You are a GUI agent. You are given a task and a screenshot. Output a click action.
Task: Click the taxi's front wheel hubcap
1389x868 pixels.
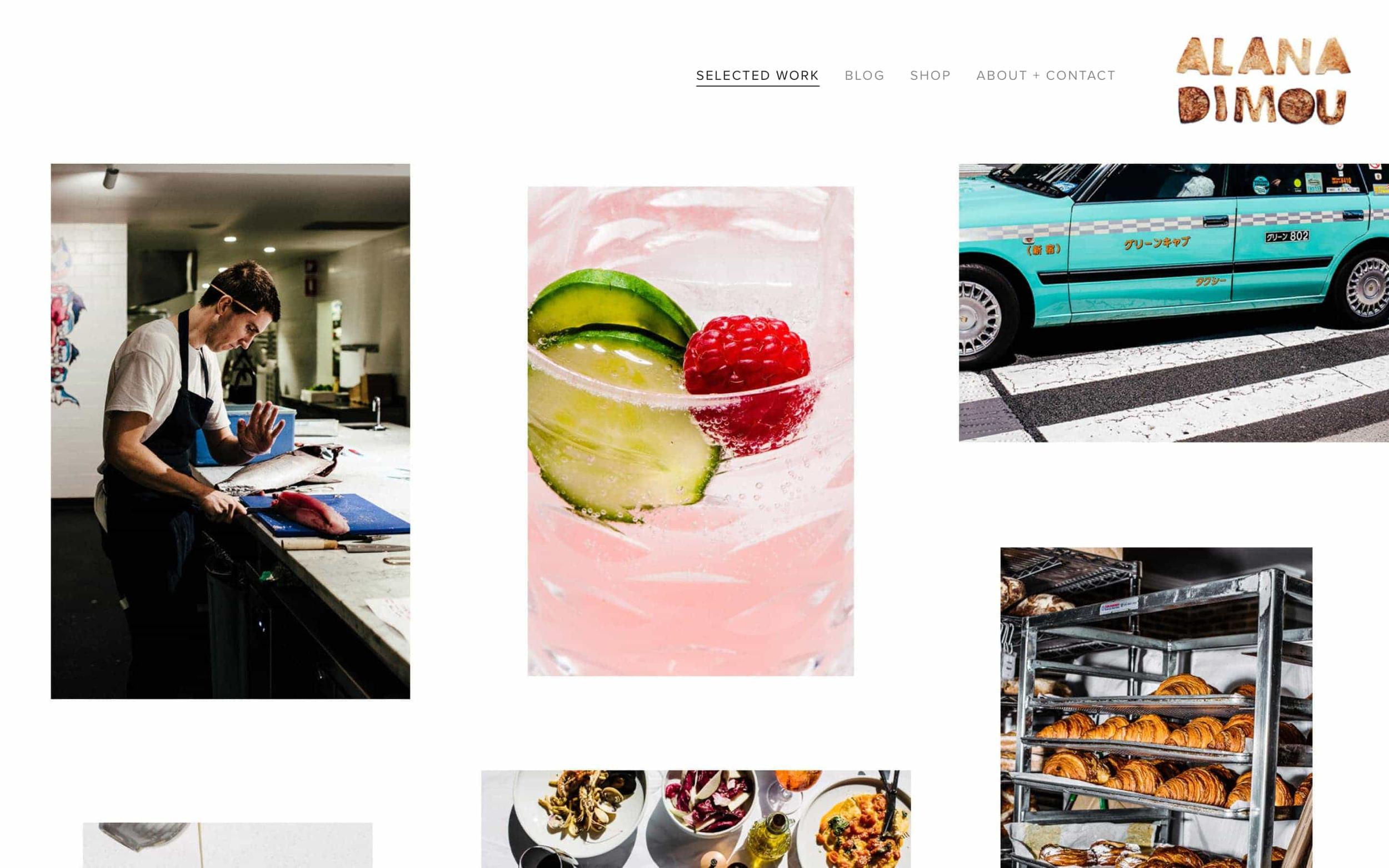[x=979, y=318]
